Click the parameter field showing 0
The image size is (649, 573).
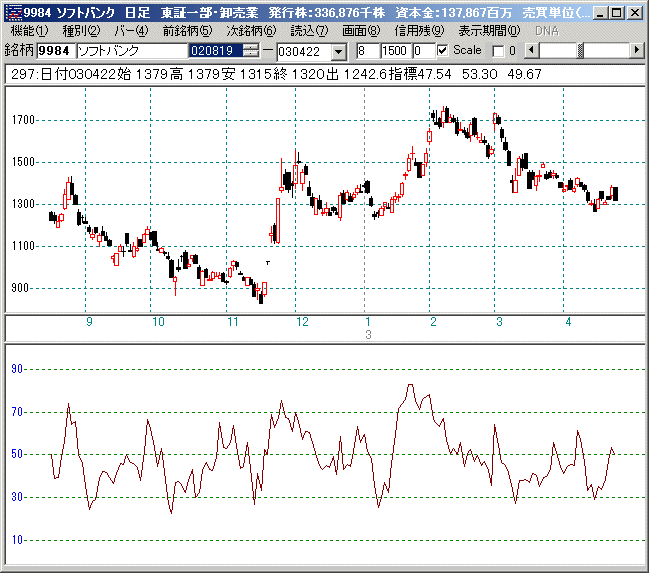pyautogui.click(x=423, y=51)
